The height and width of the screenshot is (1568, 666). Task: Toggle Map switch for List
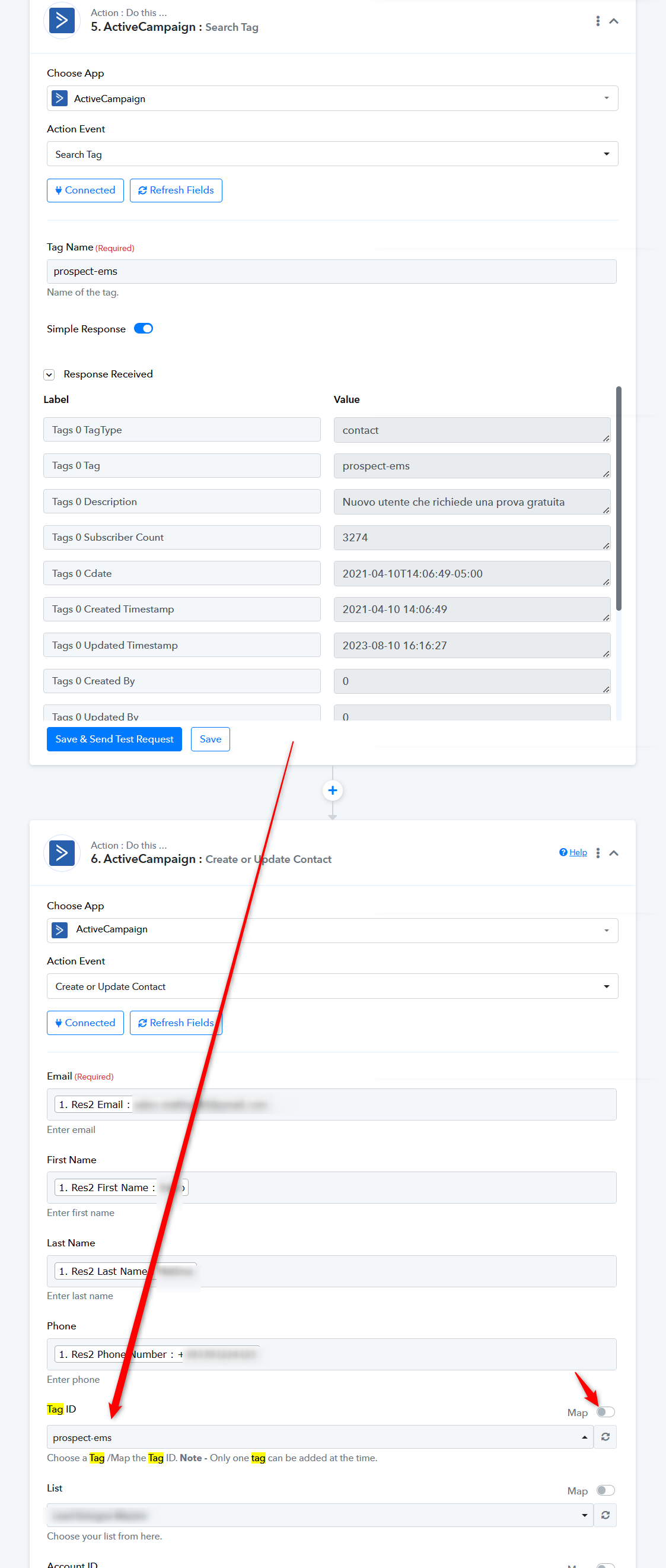(606, 1491)
